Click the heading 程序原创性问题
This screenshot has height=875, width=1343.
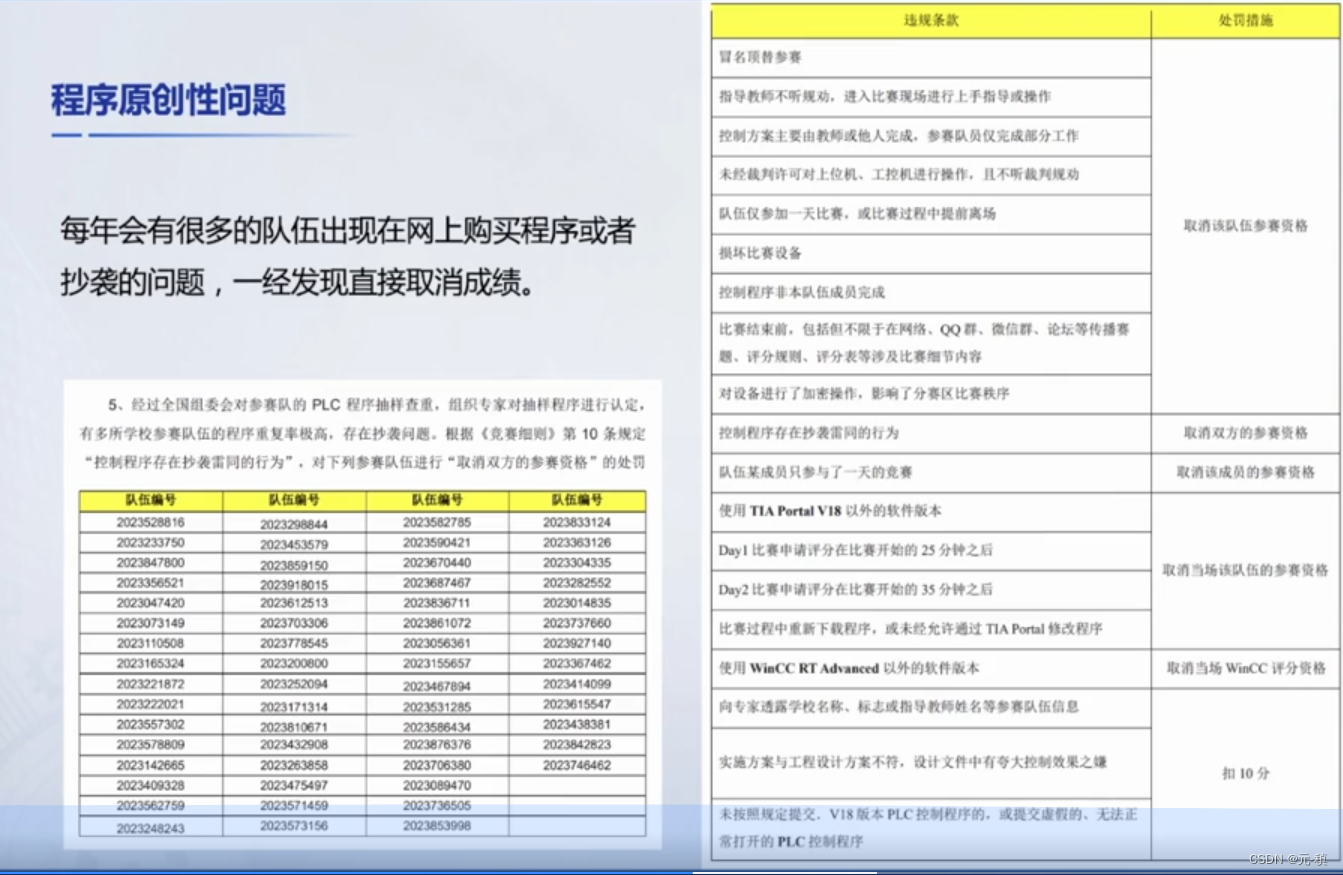(x=168, y=100)
